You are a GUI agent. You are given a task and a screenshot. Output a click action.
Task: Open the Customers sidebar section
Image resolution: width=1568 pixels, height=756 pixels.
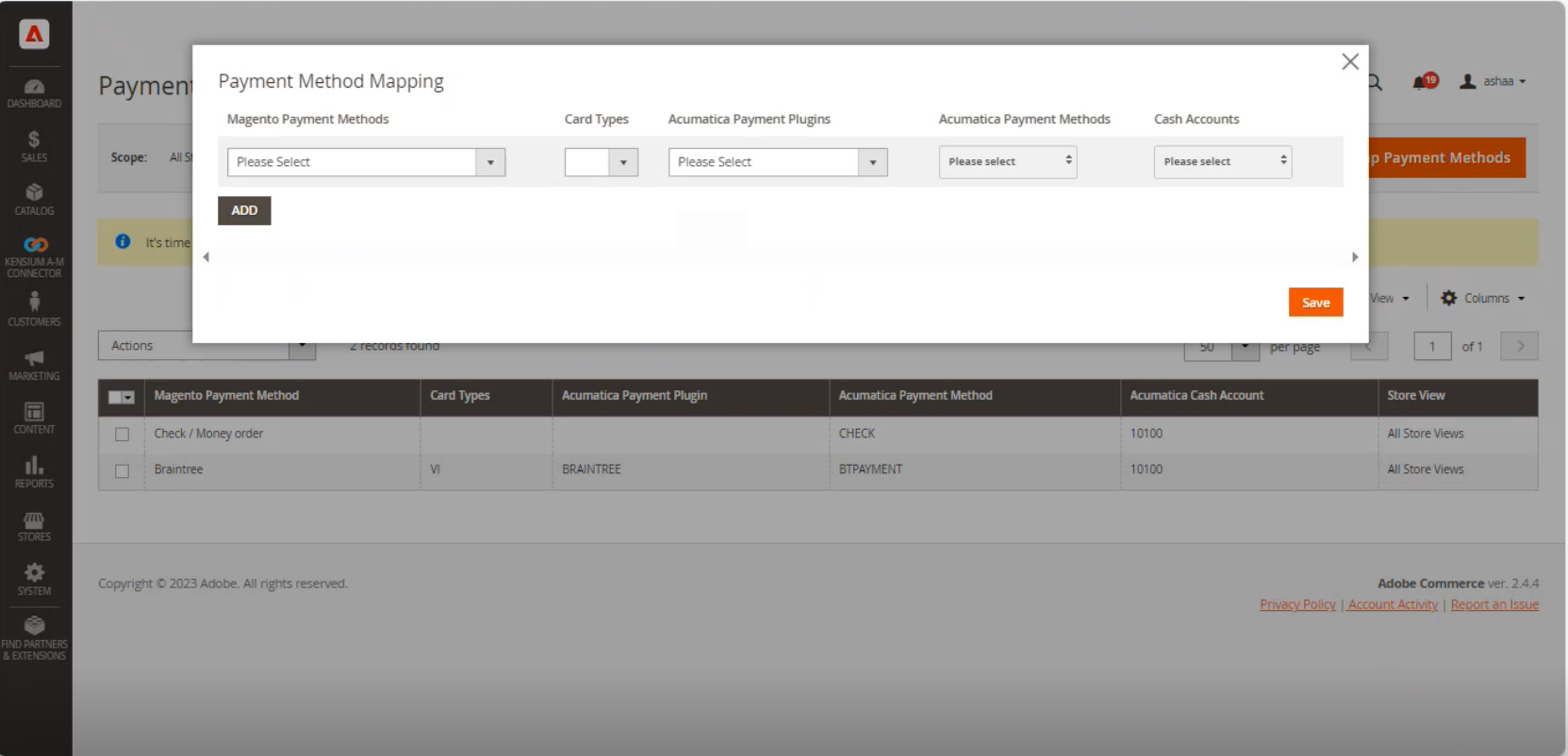coord(34,309)
